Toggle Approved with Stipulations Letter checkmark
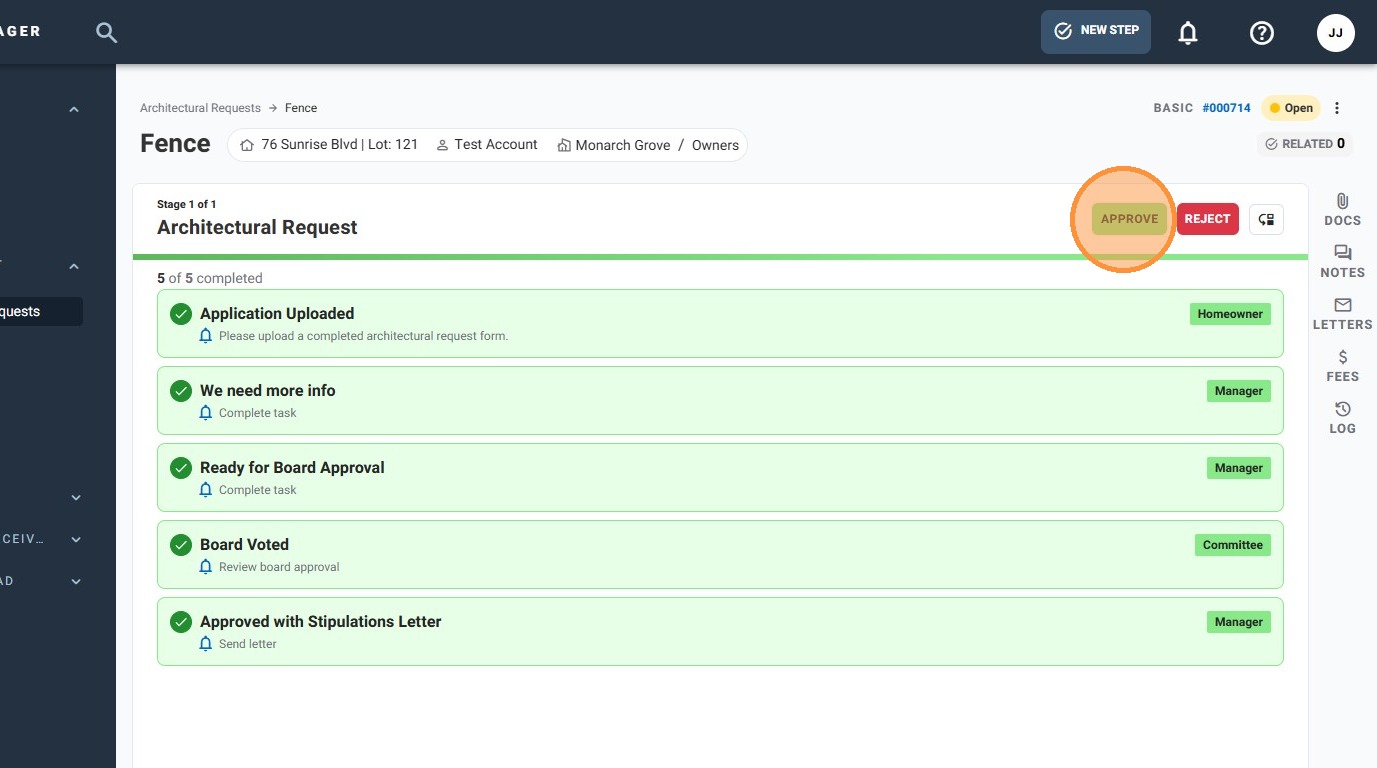This screenshot has height=768, width=1377. pos(181,622)
